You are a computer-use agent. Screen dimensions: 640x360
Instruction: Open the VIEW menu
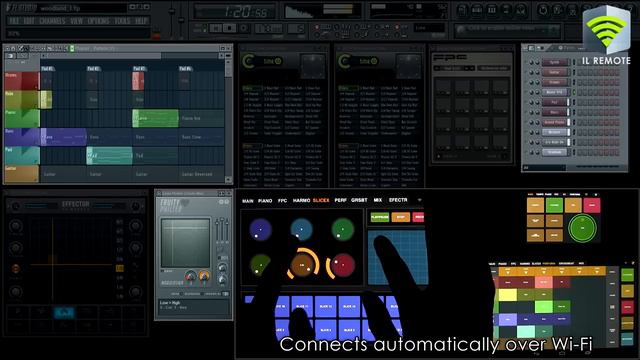[77, 21]
